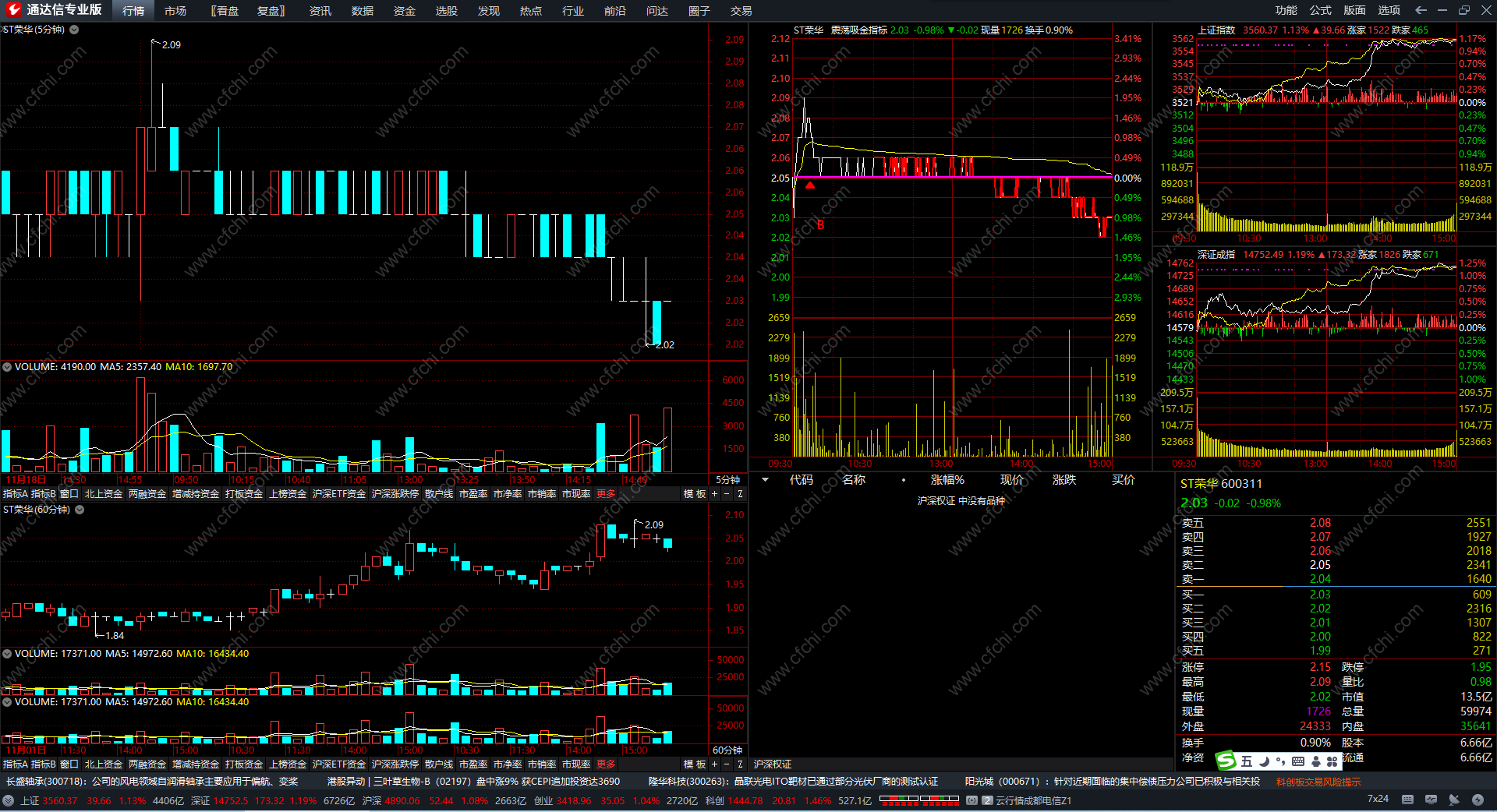The image size is (1497, 812).
Task: Click the broadcast icon beside 云行情成都电信Z1
Action: click(971, 800)
